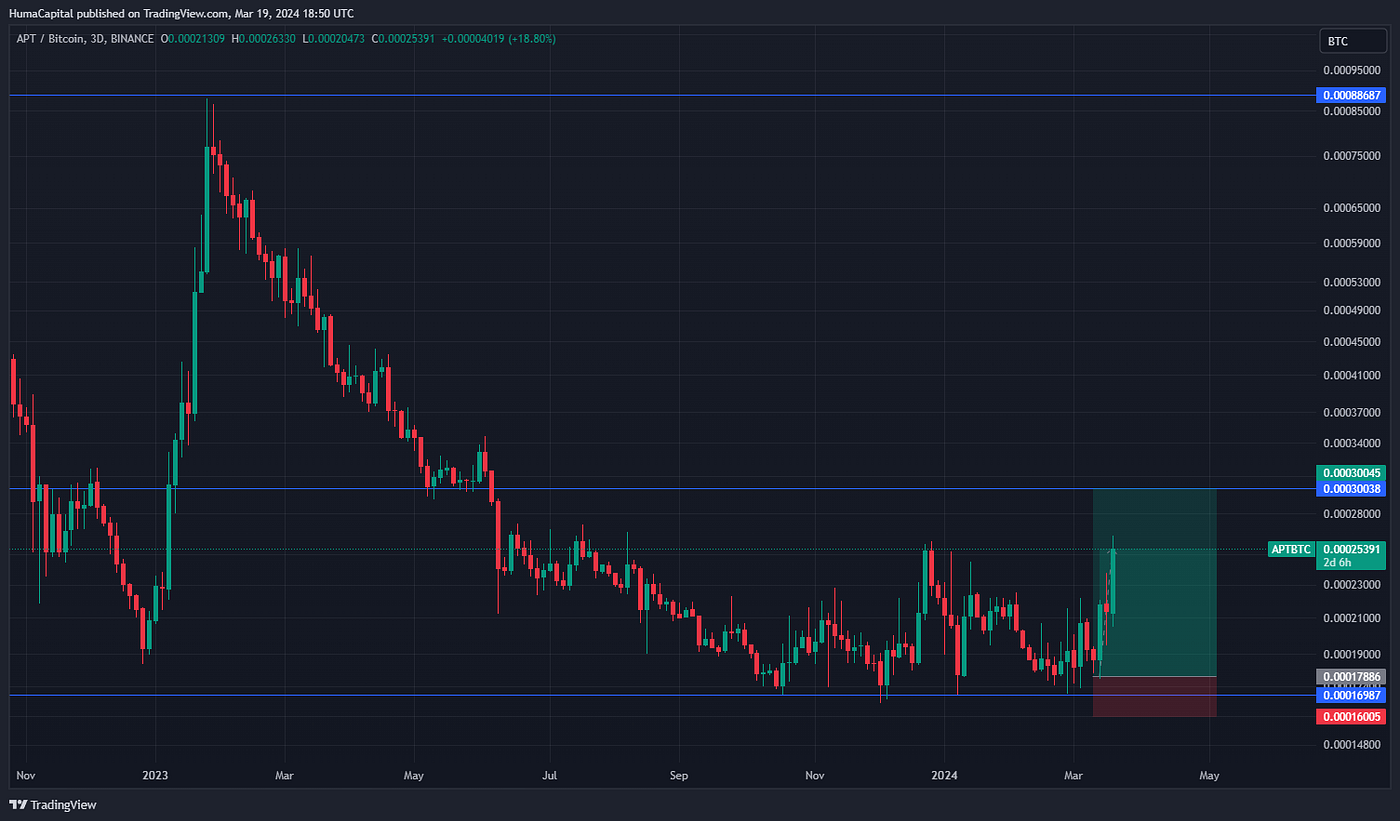This screenshot has width=1400, height=821.
Task: Click the H0.00026330 high value
Action: coord(265,39)
